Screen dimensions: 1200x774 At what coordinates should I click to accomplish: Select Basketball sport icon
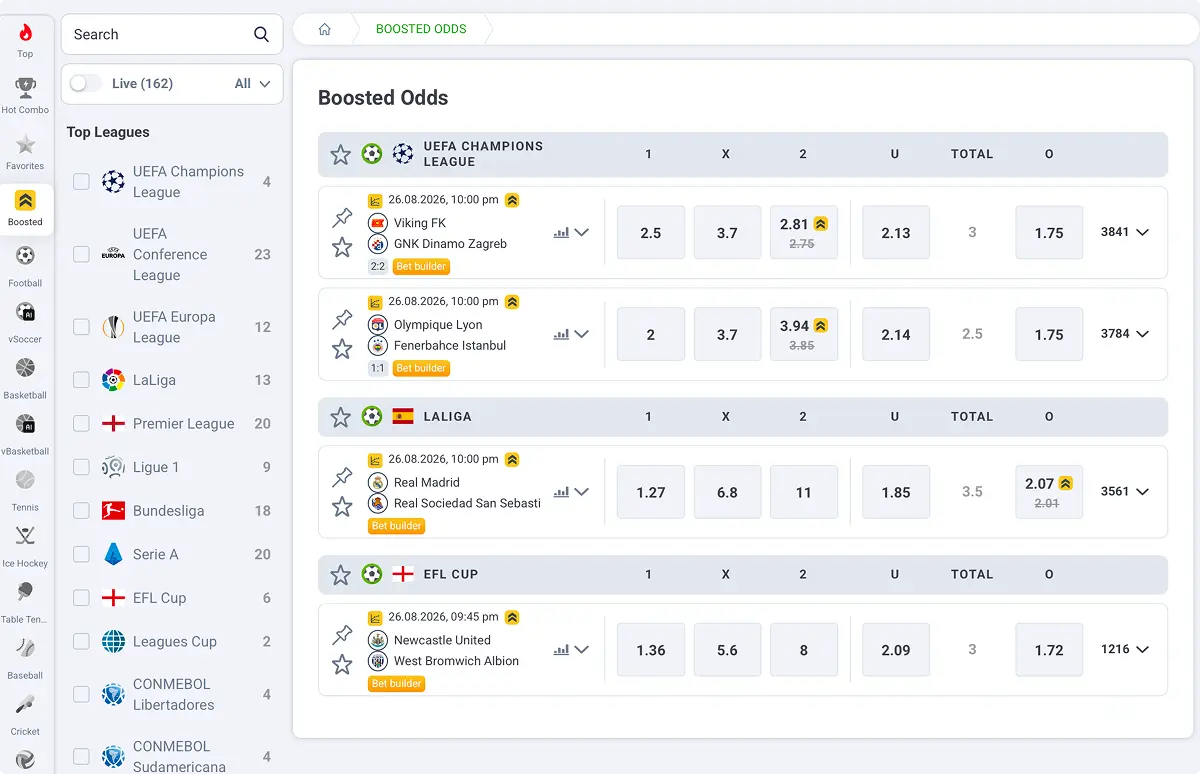[x=25, y=368]
